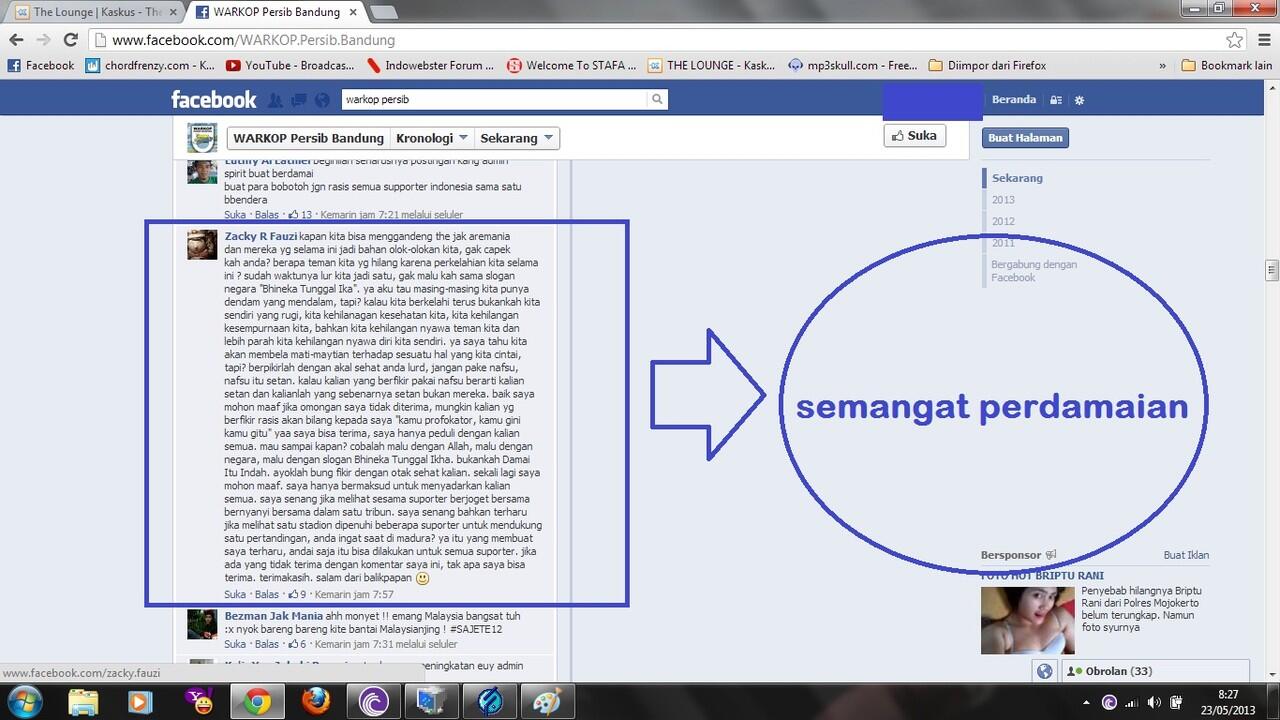This screenshot has width=1280, height=720.
Task: Click Suka under Bezman Jak Mania's comment
Action: (235, 644)
